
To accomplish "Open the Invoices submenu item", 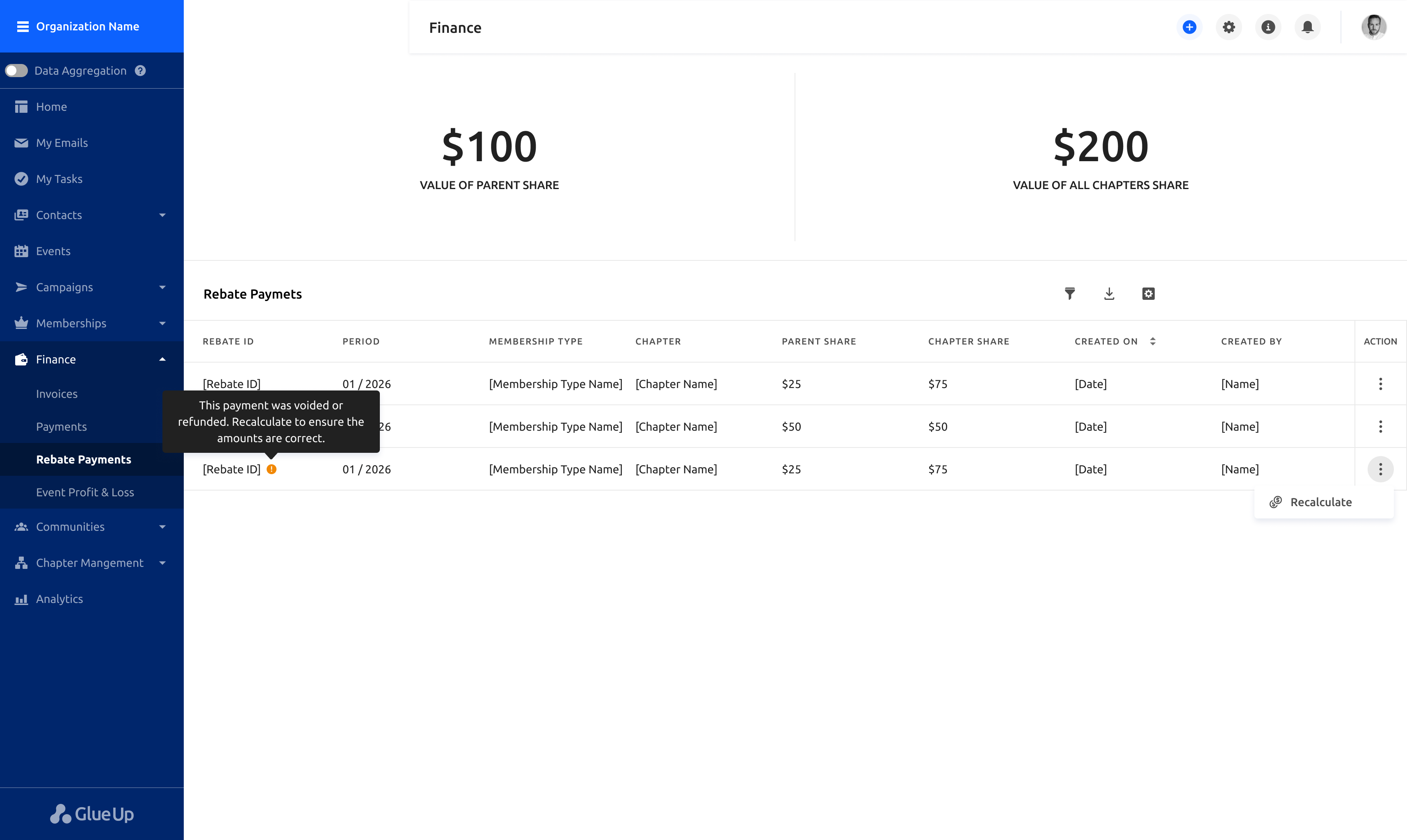I will [57, 394].
